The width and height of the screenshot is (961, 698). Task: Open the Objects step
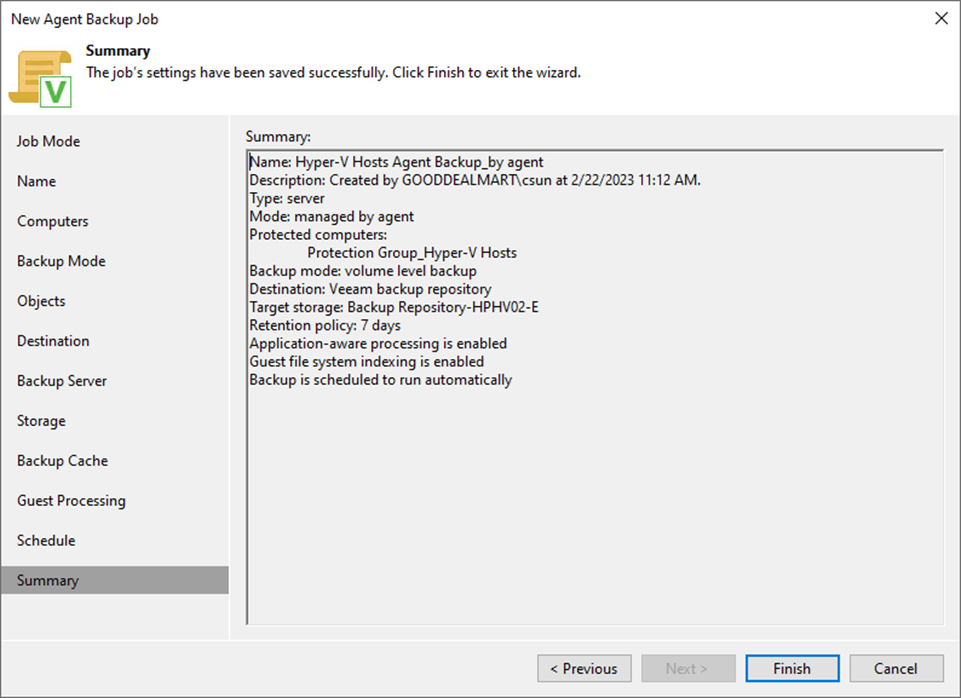click(x=41, y=301)
